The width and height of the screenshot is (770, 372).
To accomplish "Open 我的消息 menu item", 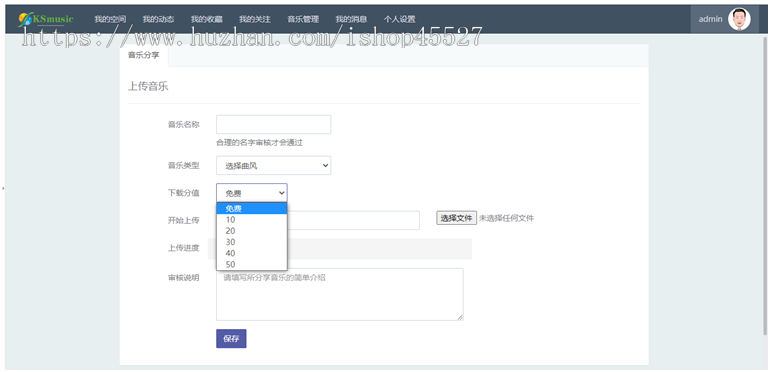I will (x=351, y=19).
